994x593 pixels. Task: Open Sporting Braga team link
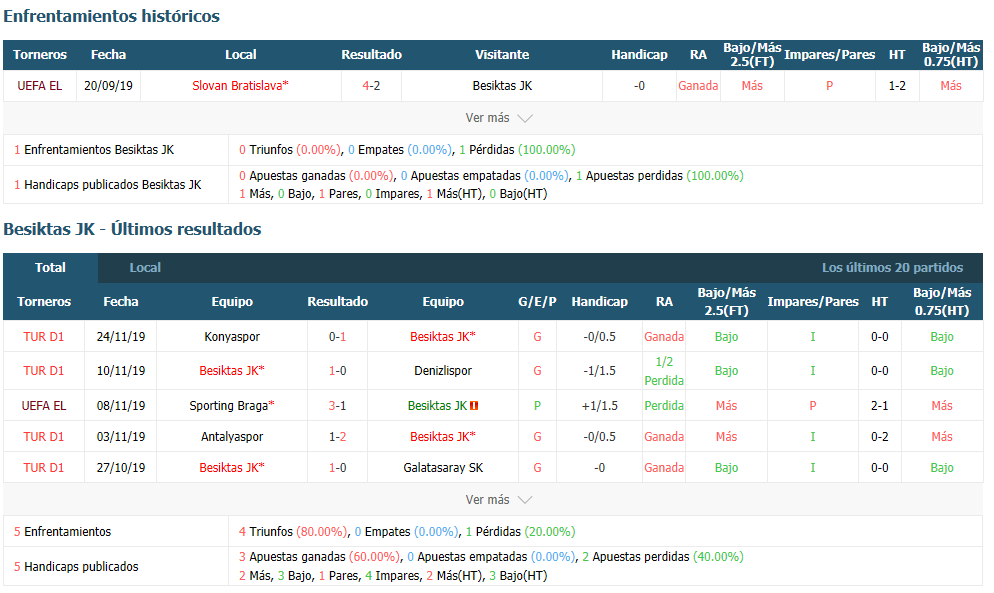[x=232, y=406]
